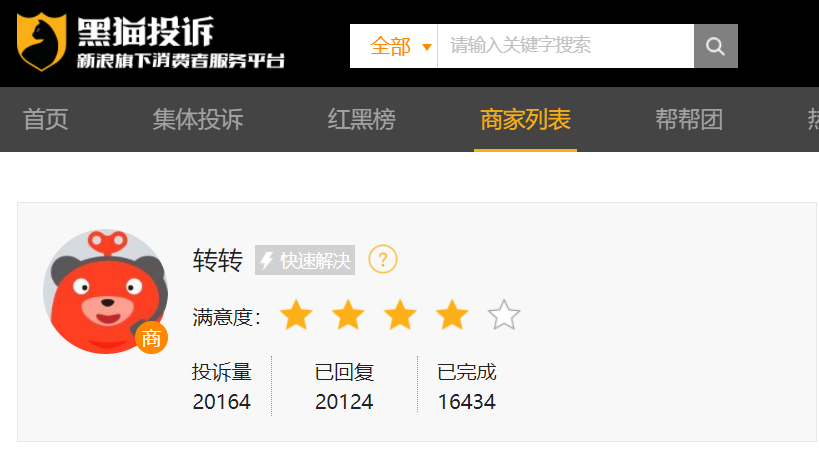Click the 黑猫投诉 shield cat logo
Screen dimensions: 819x460
(x=42, y=42)
